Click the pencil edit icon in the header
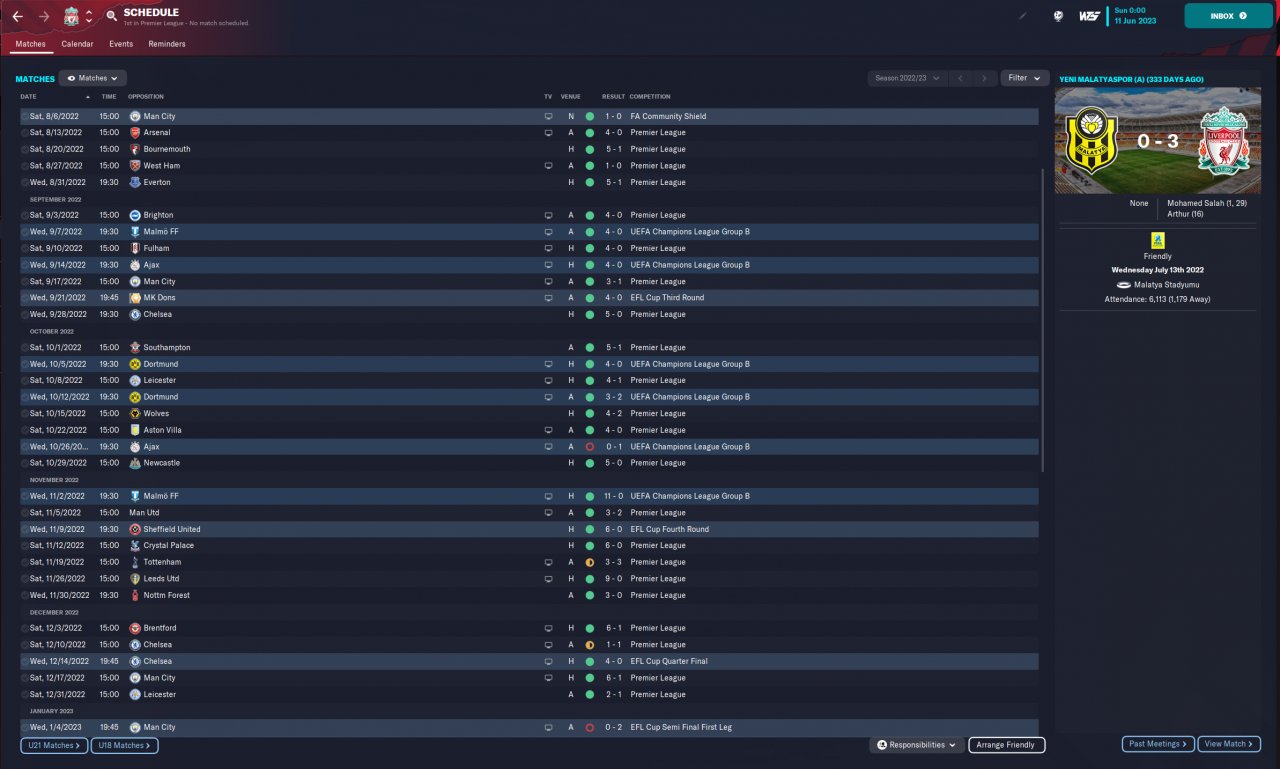The width and height of the screenshot is (1280, 769). coord(1022,16)
